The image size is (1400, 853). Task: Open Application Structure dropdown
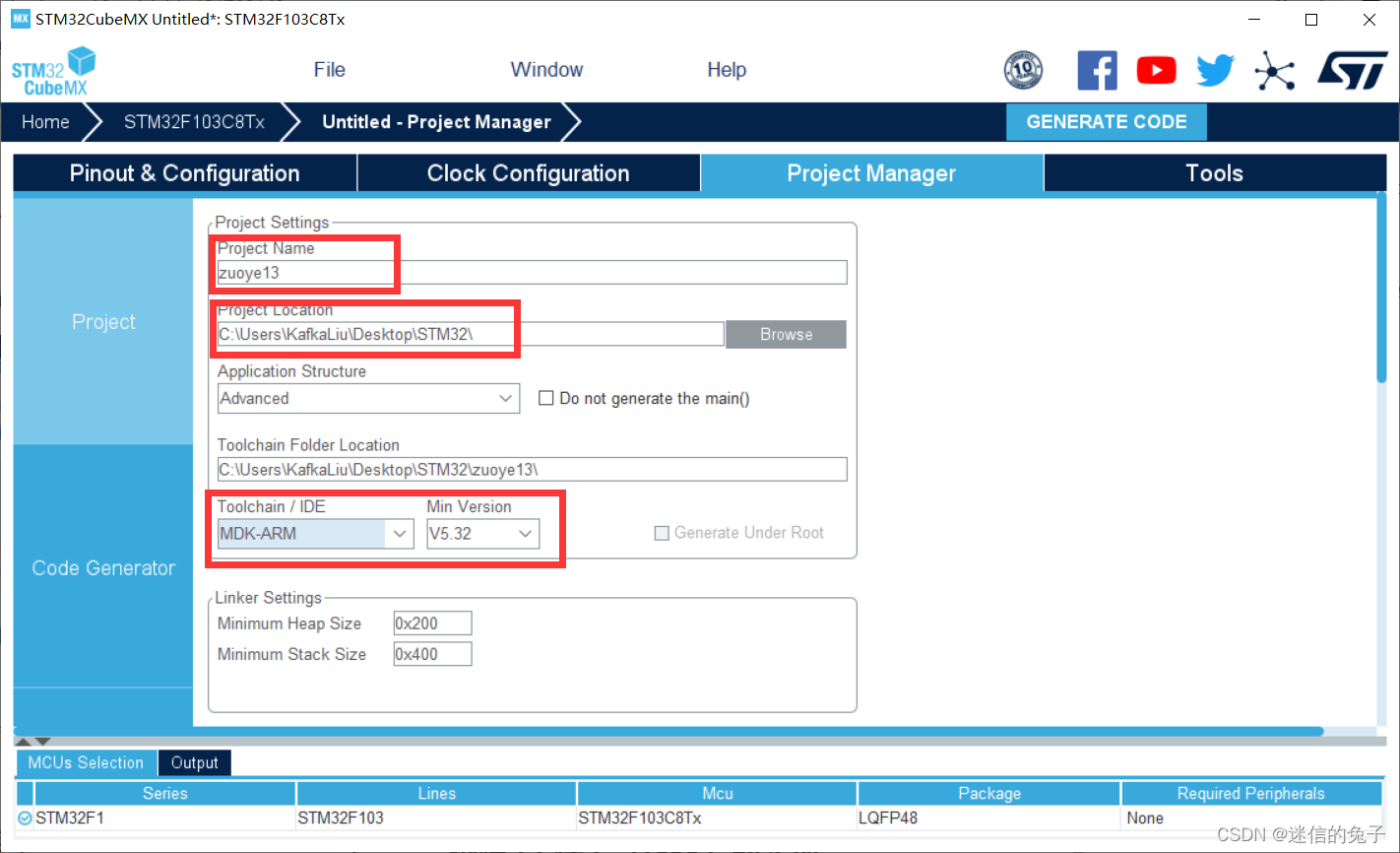368,398
